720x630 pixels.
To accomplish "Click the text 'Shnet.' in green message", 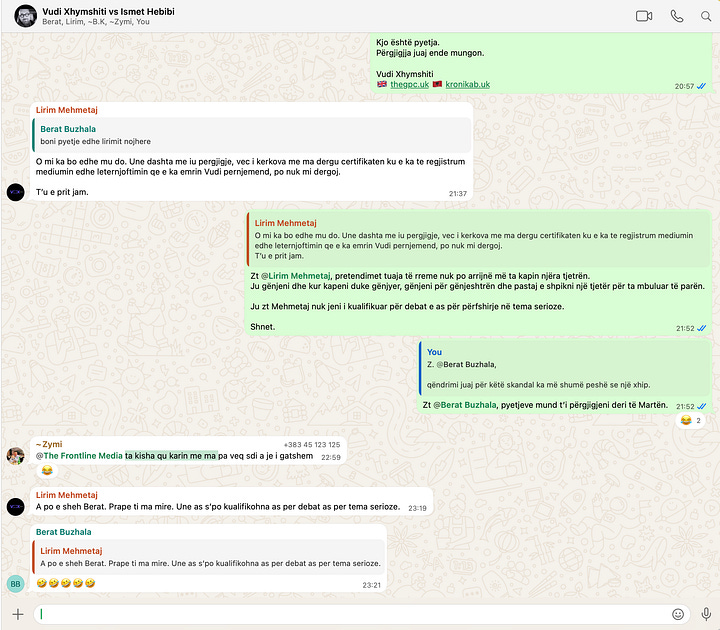I will pyautogui.click(x=263, y=327).
